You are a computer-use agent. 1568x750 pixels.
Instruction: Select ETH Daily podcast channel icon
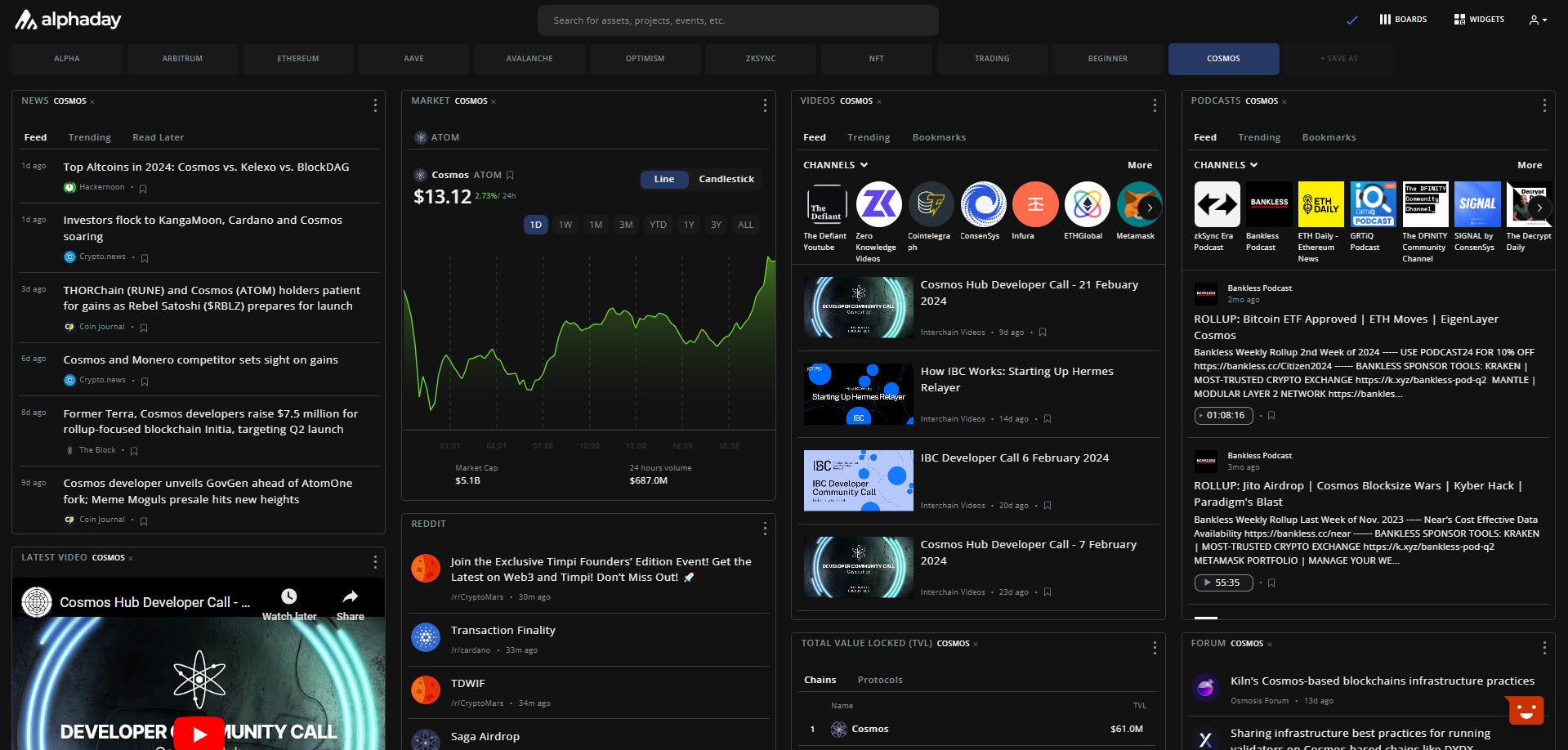1321,204
